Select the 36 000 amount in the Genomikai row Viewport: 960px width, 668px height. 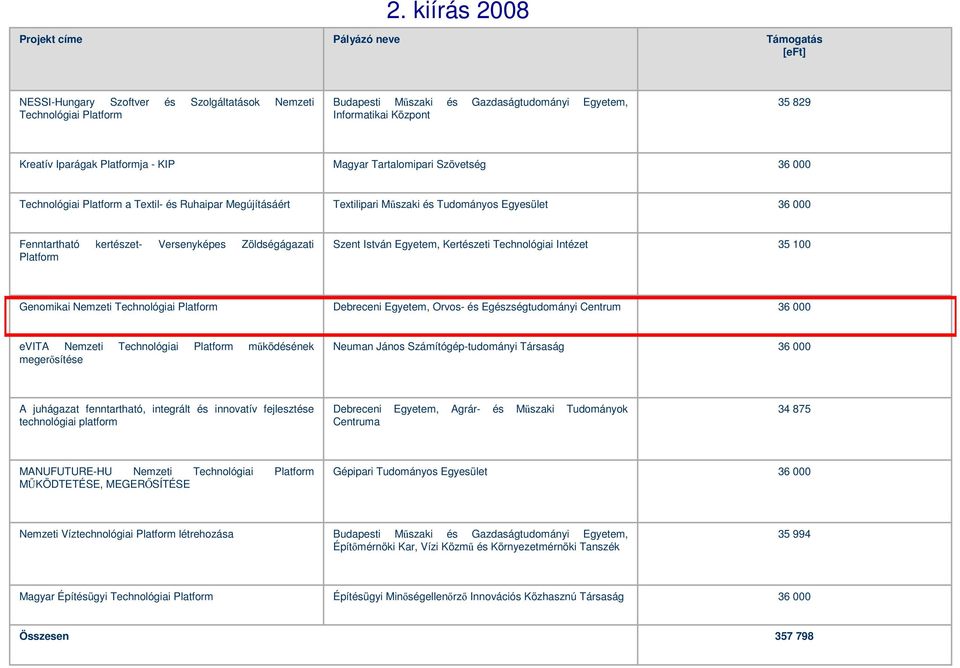(x=794, y=307)
